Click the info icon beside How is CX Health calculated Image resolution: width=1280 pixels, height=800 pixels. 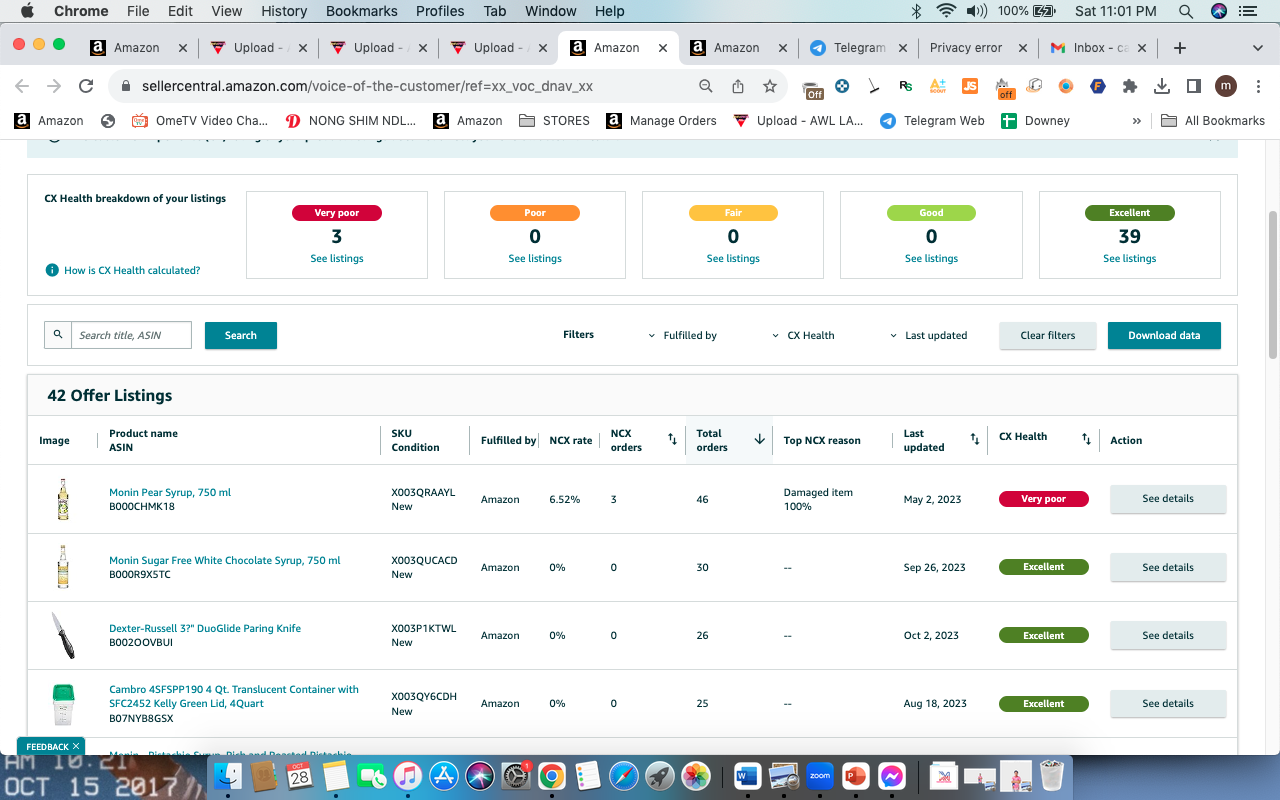point(52,270)
